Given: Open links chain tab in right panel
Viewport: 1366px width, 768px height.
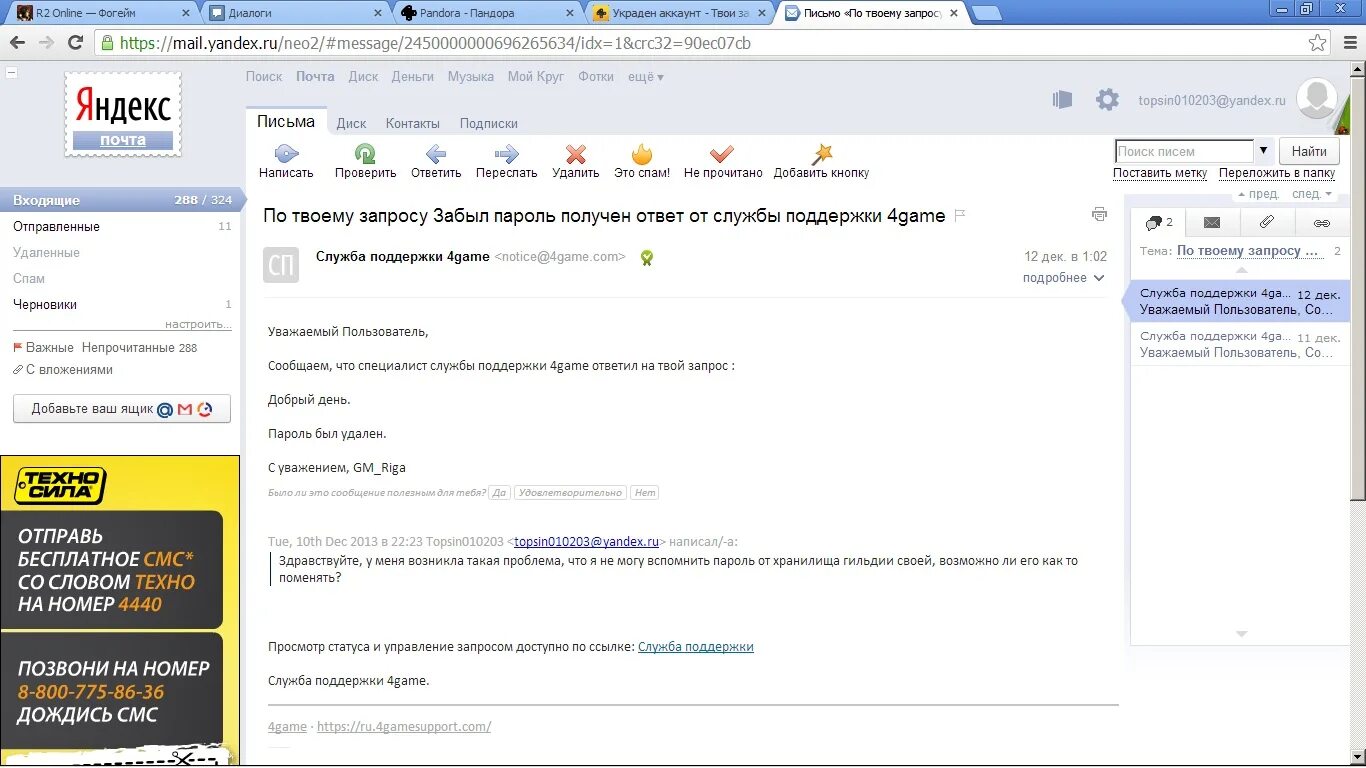Looking at the screenshot, I should tap(1322, 222).
